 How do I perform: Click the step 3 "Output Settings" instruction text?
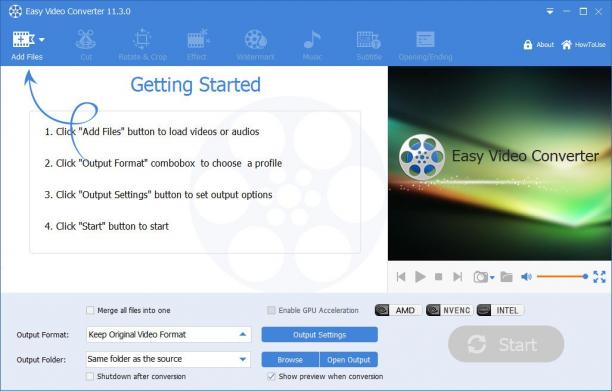click(158, 195)
